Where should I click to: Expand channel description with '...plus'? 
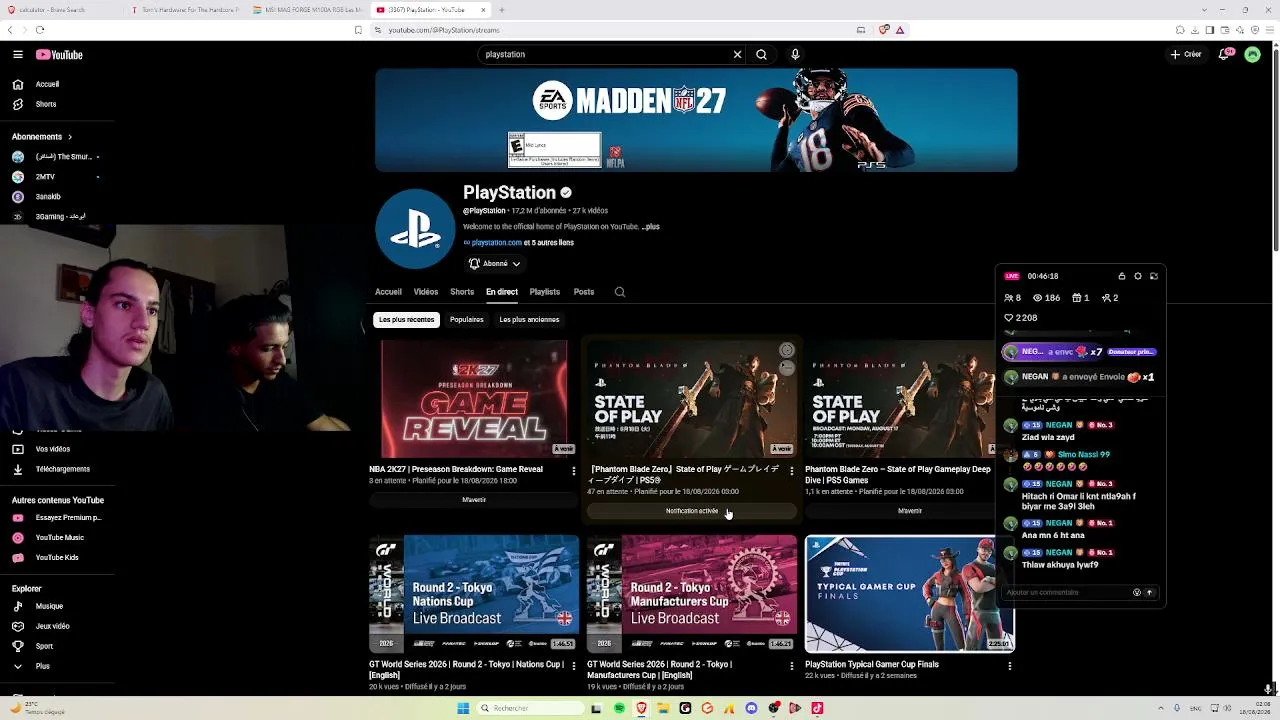(x=651, y=227)
